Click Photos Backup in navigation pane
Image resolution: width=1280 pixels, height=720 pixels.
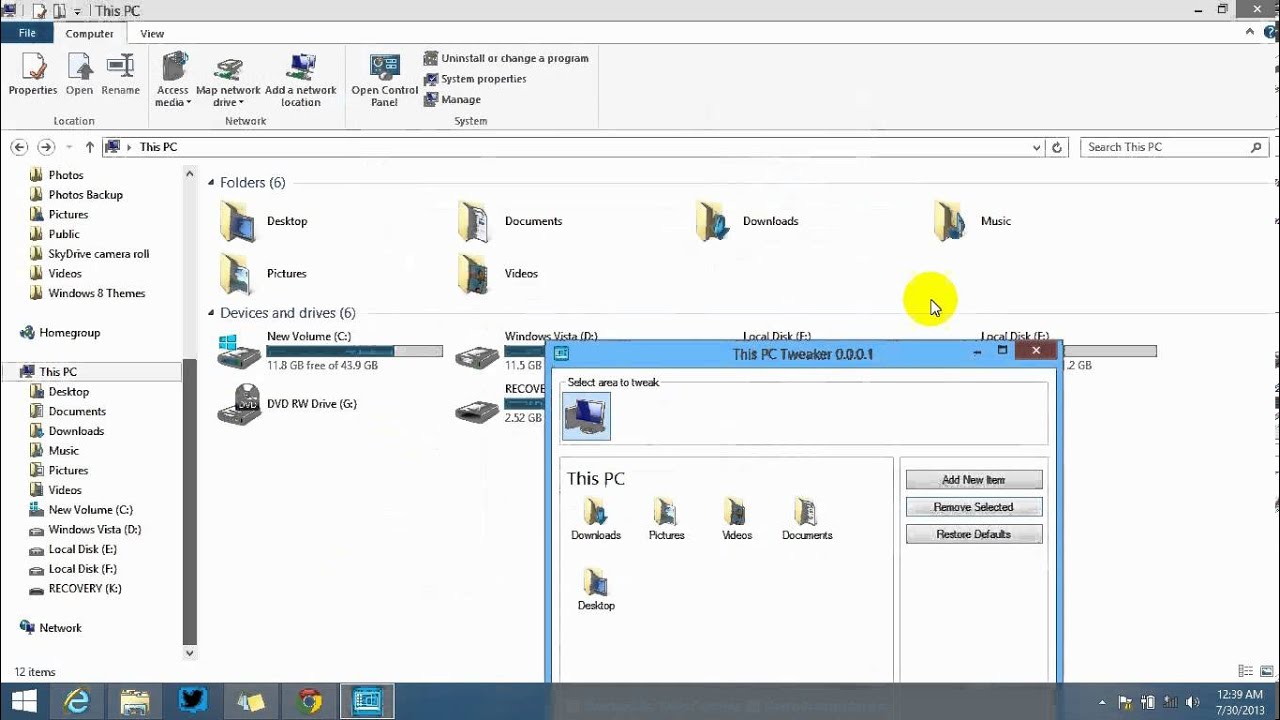86,195
